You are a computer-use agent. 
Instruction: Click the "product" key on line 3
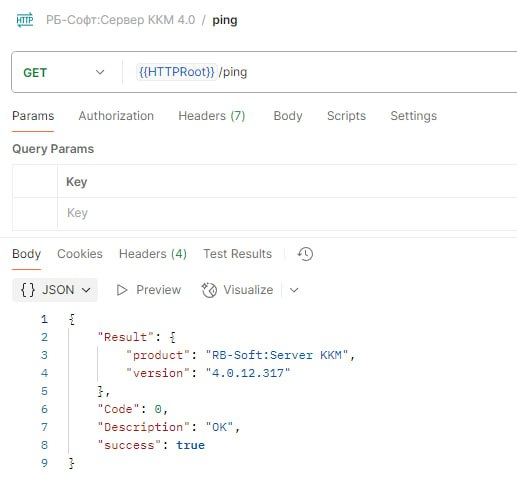(x=158, y=355)
